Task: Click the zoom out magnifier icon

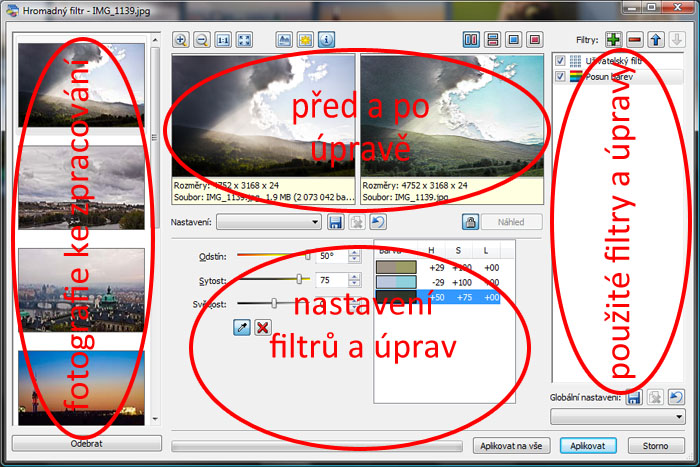Action: point(201,40)
